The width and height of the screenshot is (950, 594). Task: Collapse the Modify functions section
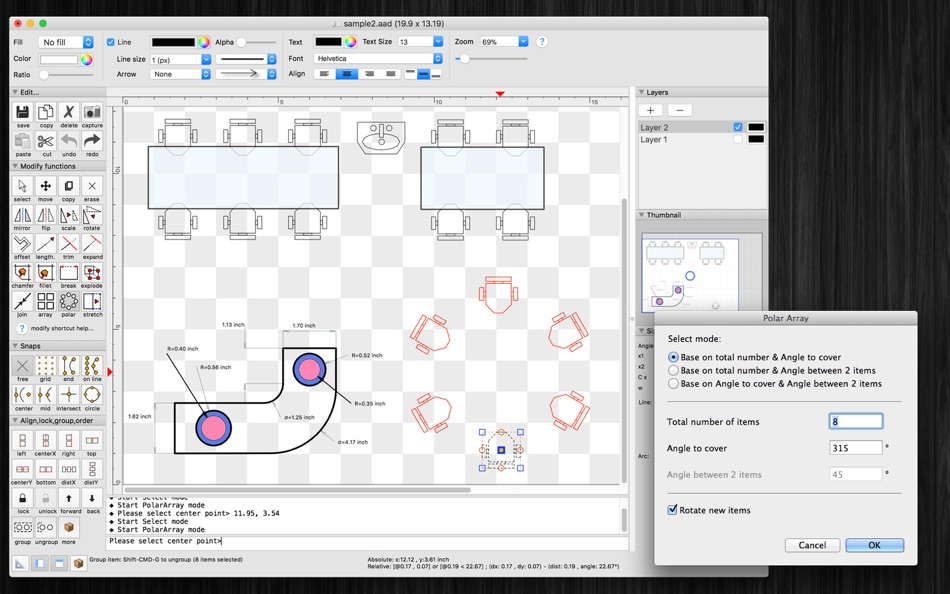tap(15, 166)
